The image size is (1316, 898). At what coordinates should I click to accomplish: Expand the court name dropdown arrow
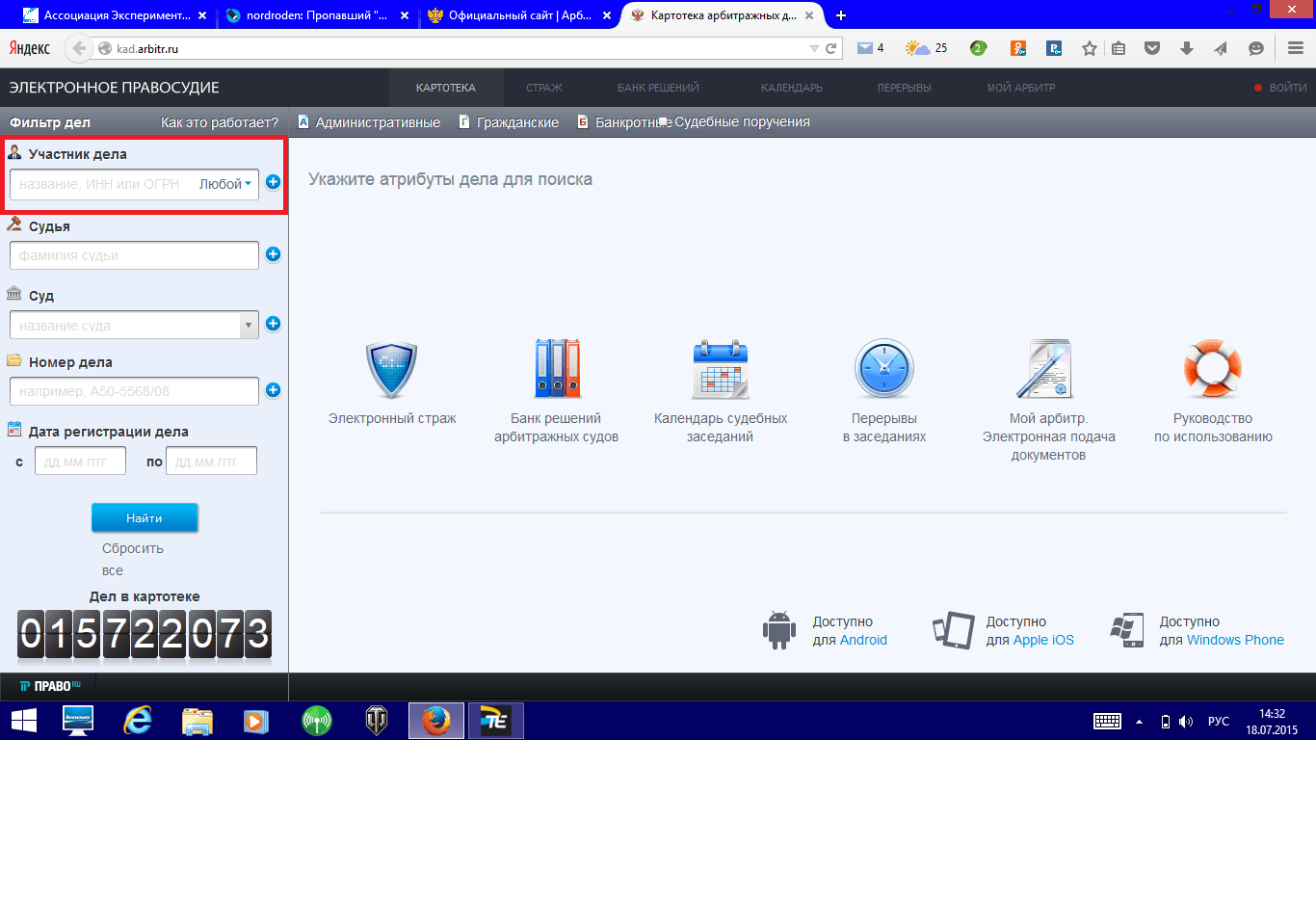pos(249,326)
